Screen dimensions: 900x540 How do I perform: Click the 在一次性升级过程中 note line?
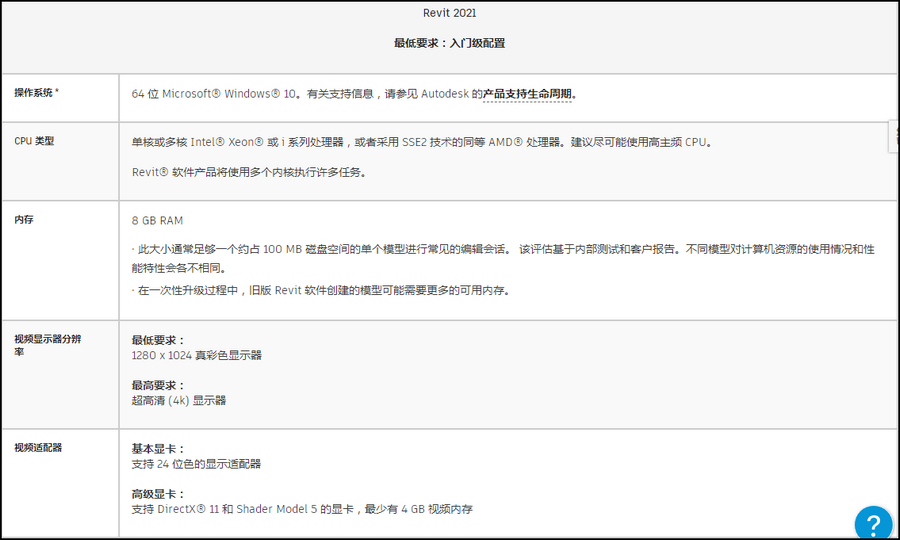(321, 290)
